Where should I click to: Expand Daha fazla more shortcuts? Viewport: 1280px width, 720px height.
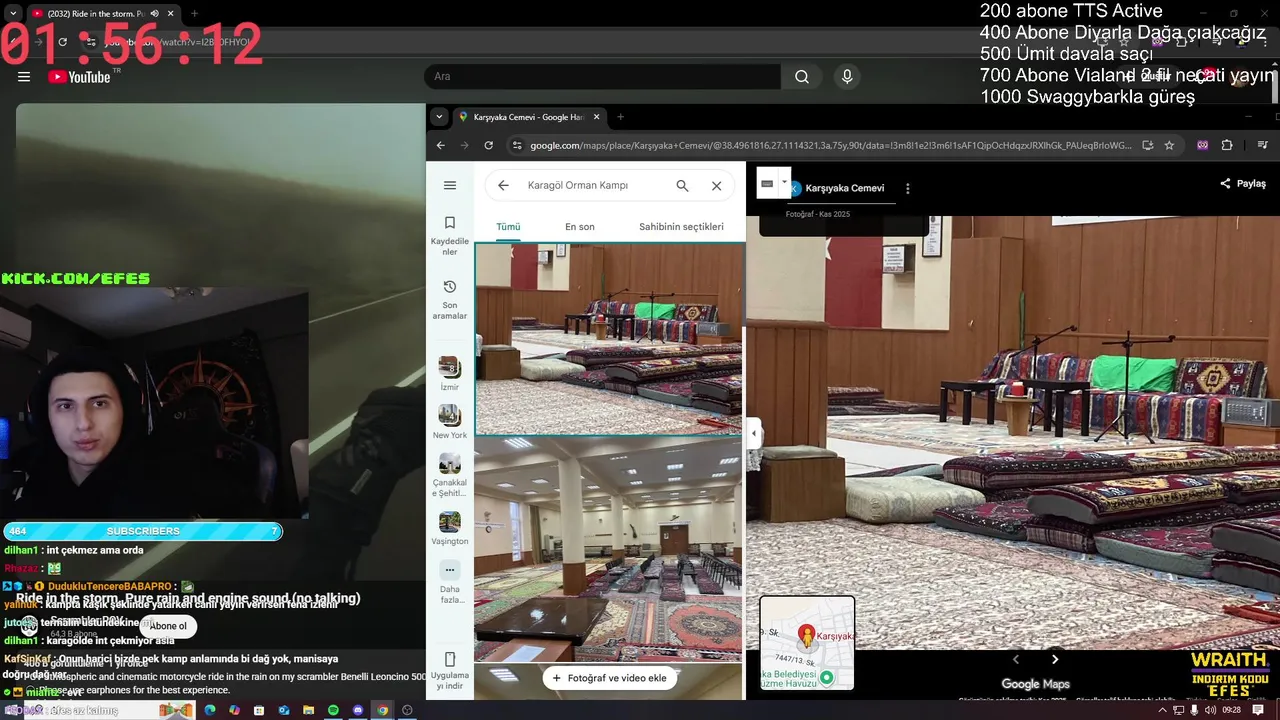pyautogui.click(x=450, y=582)
